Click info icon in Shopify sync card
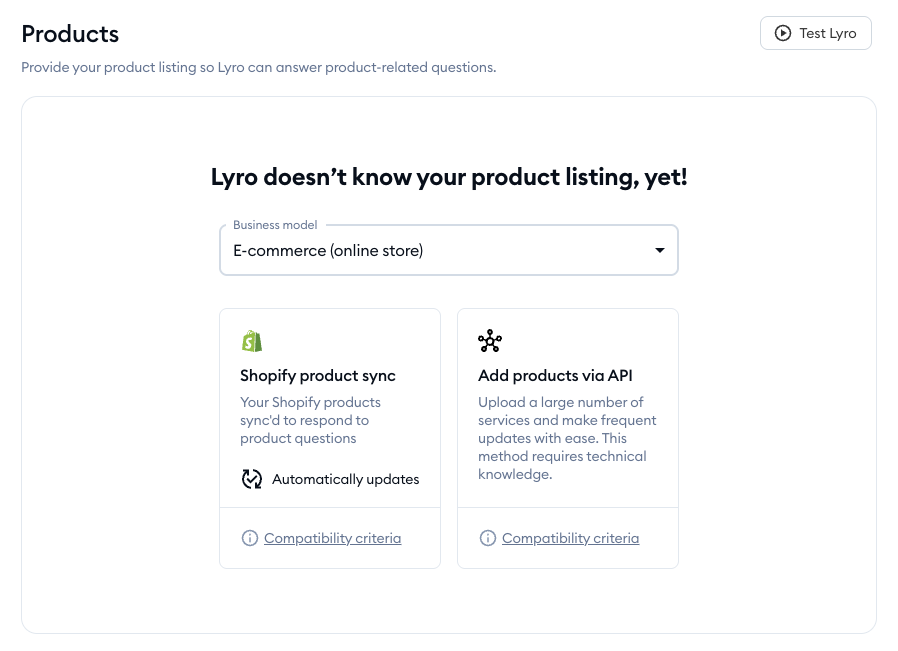This screenshot has height=651, width=898. click(x=250, y=538)
